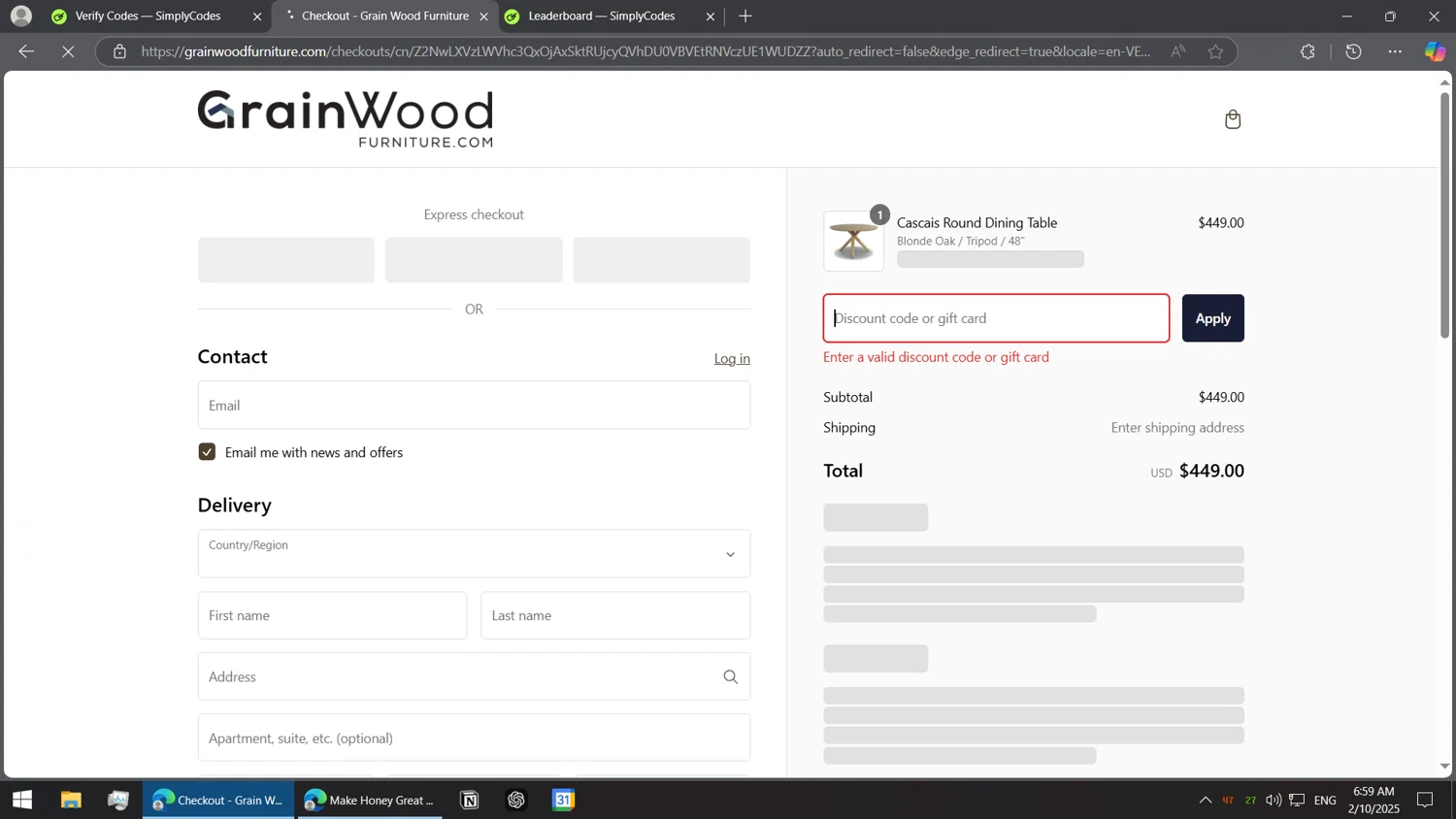This screenshot has width=1456, height=819.
Task: Stop page loading with X button
Action: click(68, 51)
